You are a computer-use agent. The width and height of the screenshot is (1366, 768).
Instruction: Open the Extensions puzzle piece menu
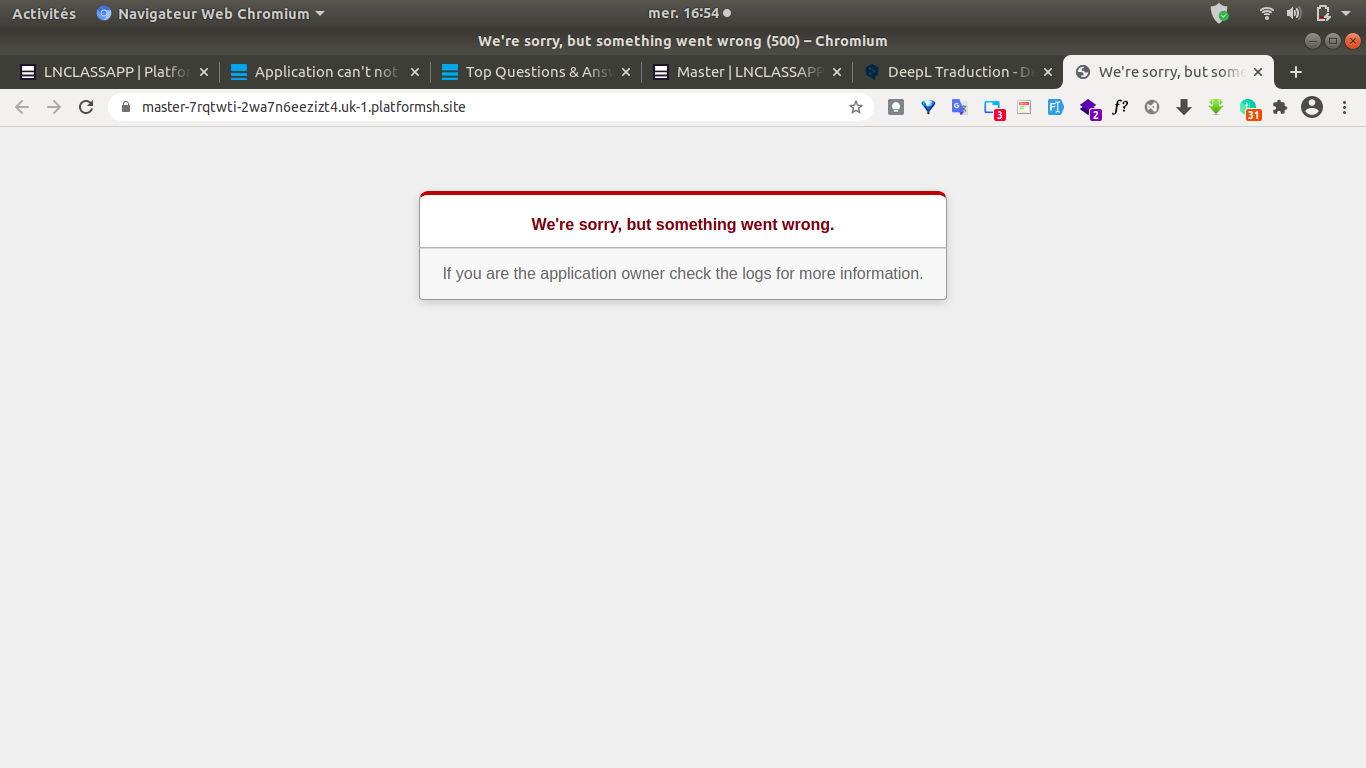[1280, 107]
